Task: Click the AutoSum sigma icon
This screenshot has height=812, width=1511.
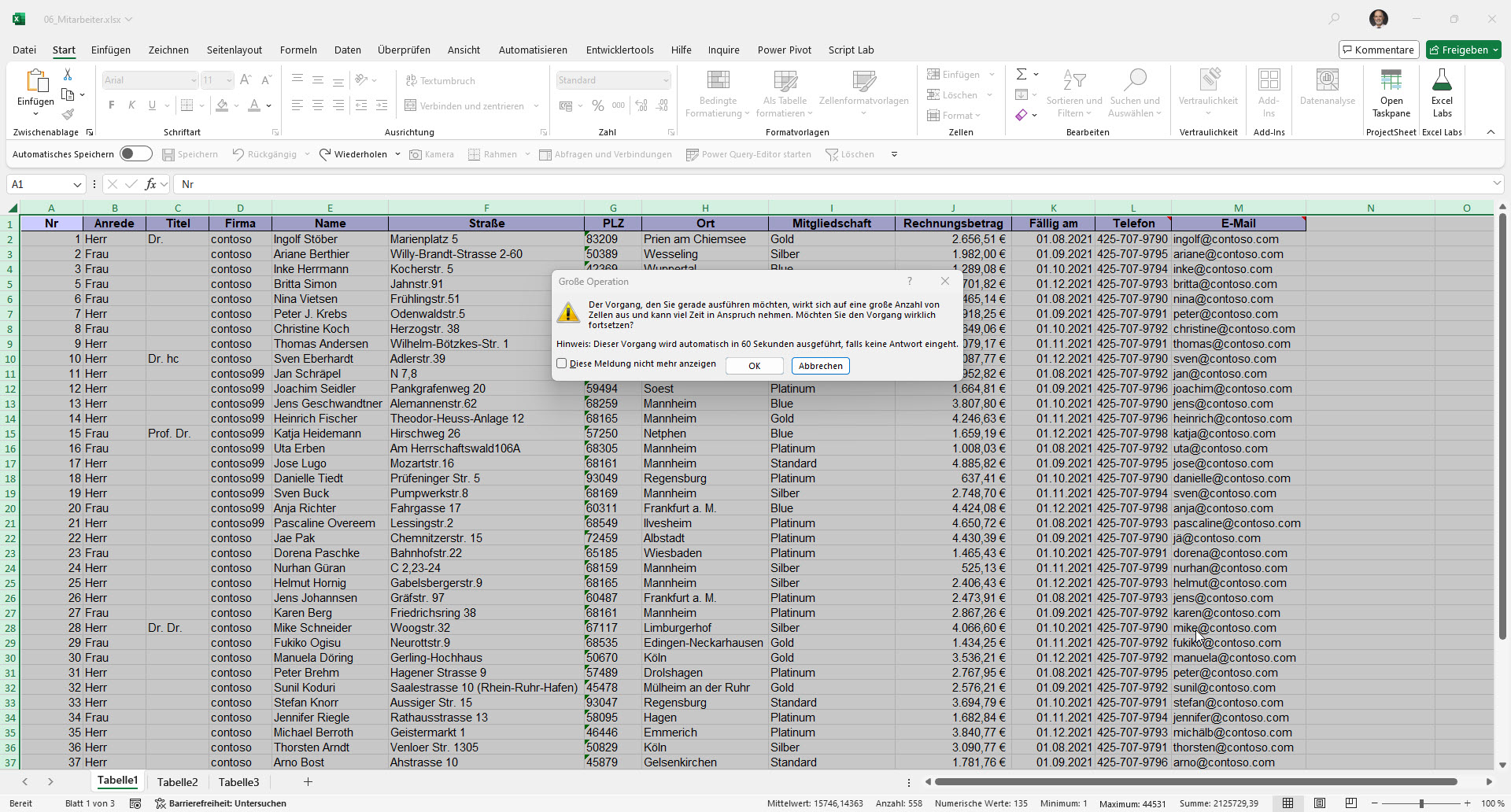Action: (1021, 74)
